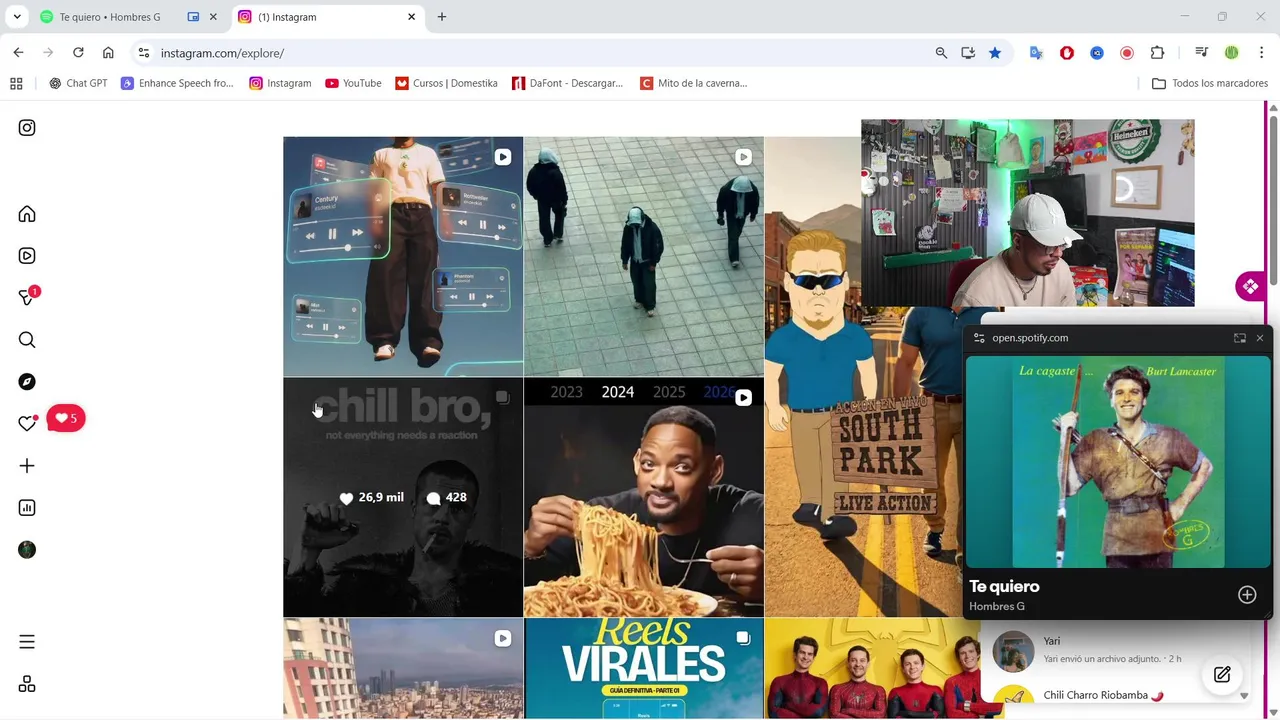Toggle the bookmark star for this page
This screenshot has width=1280, height=720.
[995, 53]
